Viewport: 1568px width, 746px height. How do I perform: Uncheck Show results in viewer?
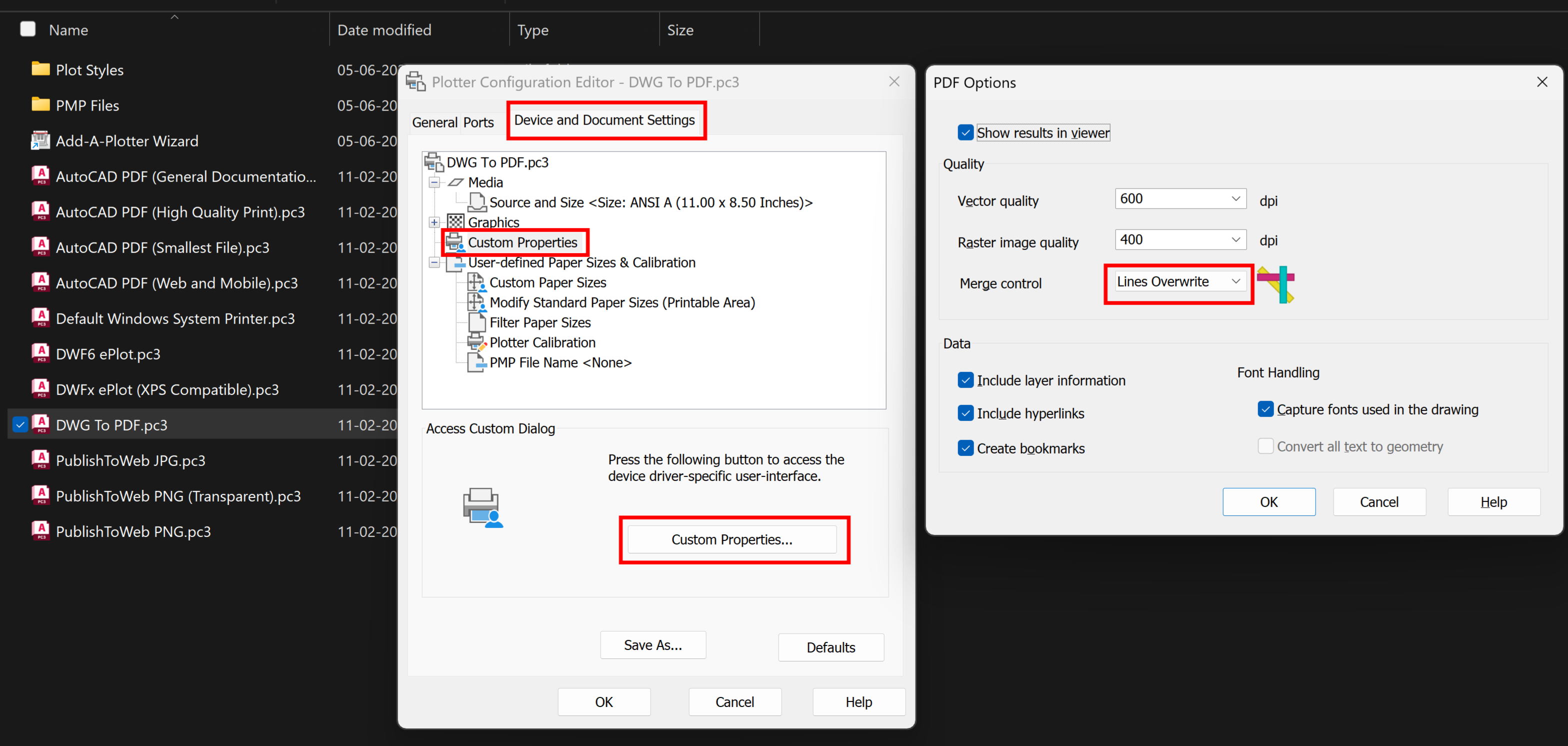(965, 132)
